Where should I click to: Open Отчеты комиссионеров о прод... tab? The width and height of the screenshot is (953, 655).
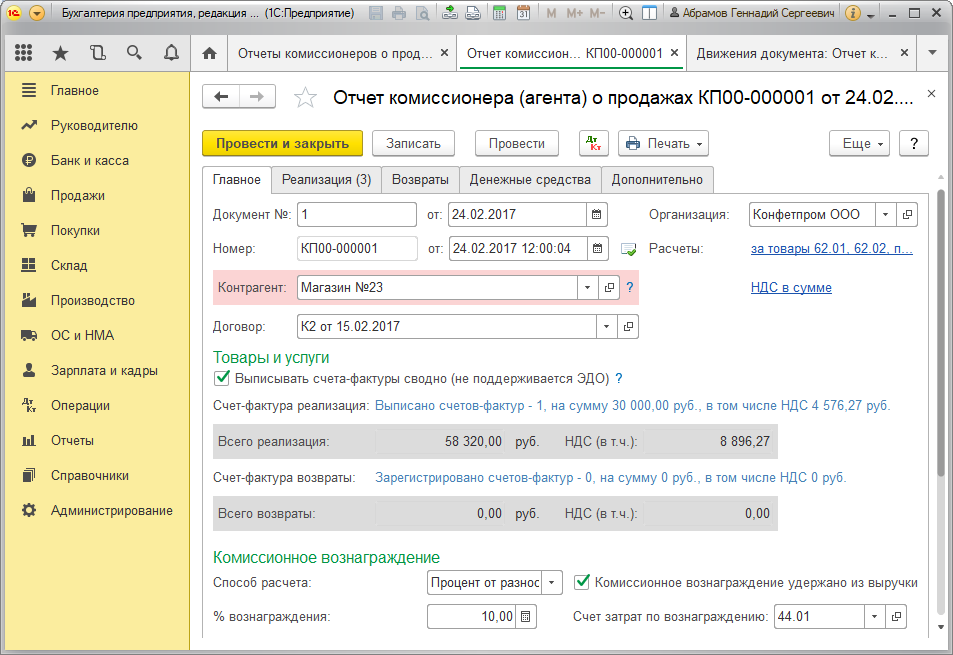pos(335,53)
